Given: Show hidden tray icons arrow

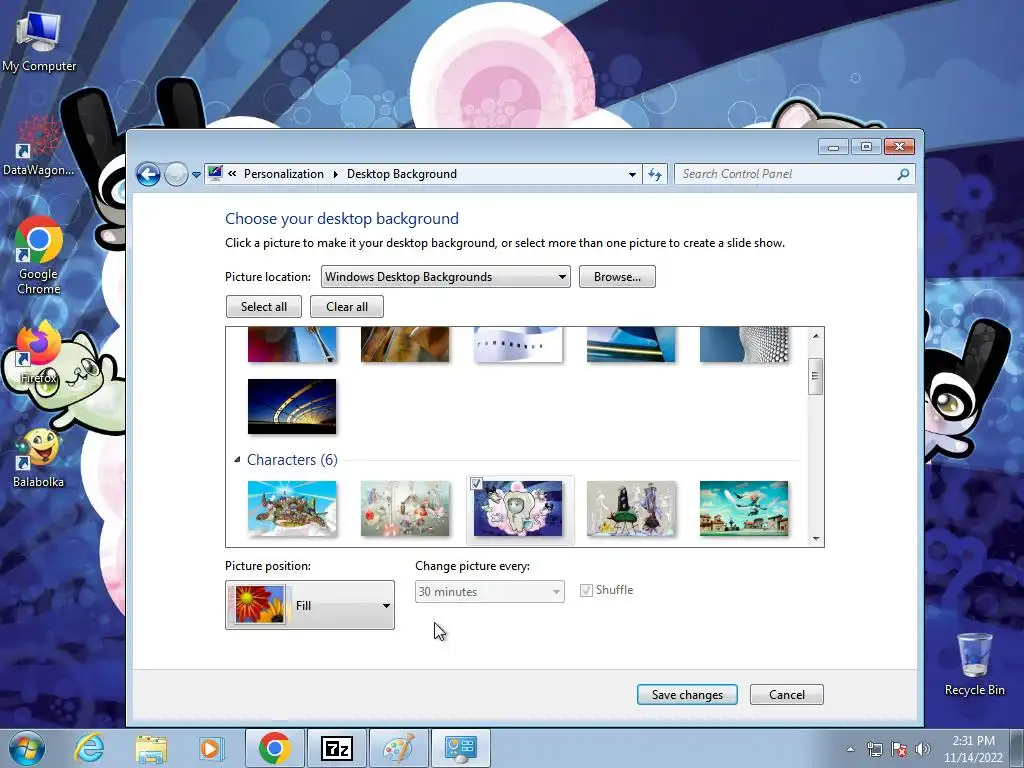Looking at the screenshot, I should click(850, 749).
